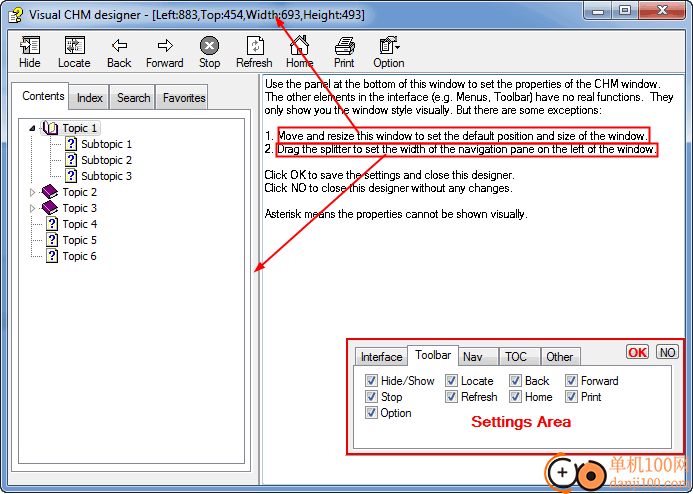The width and height of the screenshot is (693, 494).
Task: Click the Locate toolbar icon
Action: pos(74,46)
